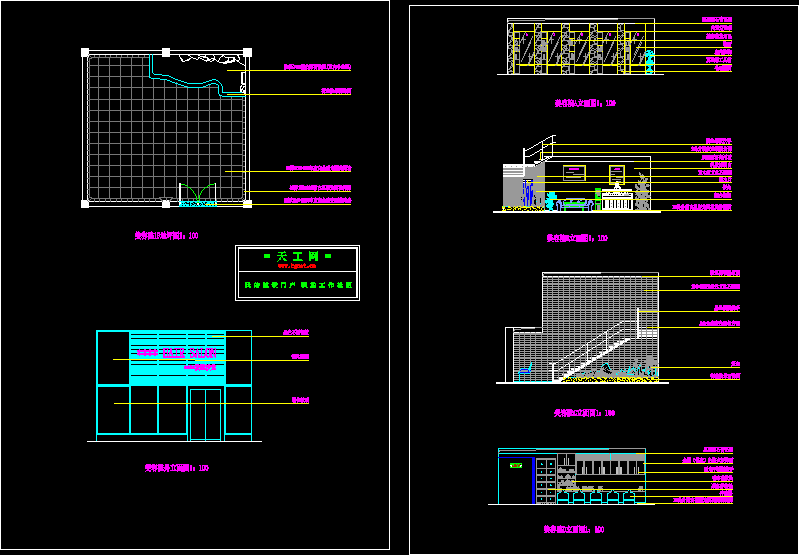Click the entrance door in the storefront elevation
799x555 pixels.
(205, 414)
